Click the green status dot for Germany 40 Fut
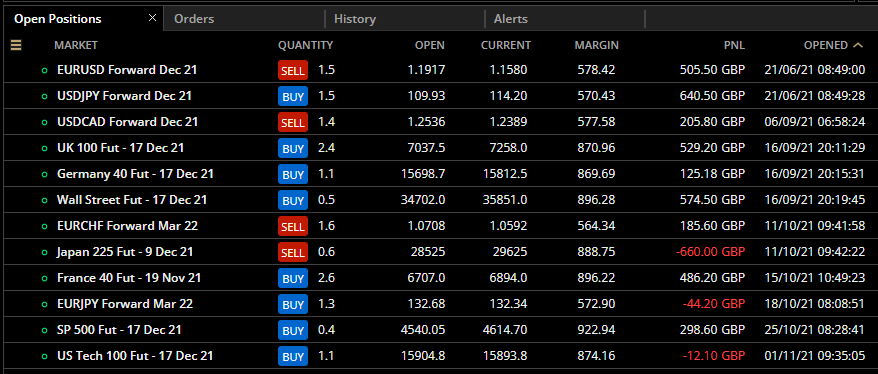 click(44, 174)
